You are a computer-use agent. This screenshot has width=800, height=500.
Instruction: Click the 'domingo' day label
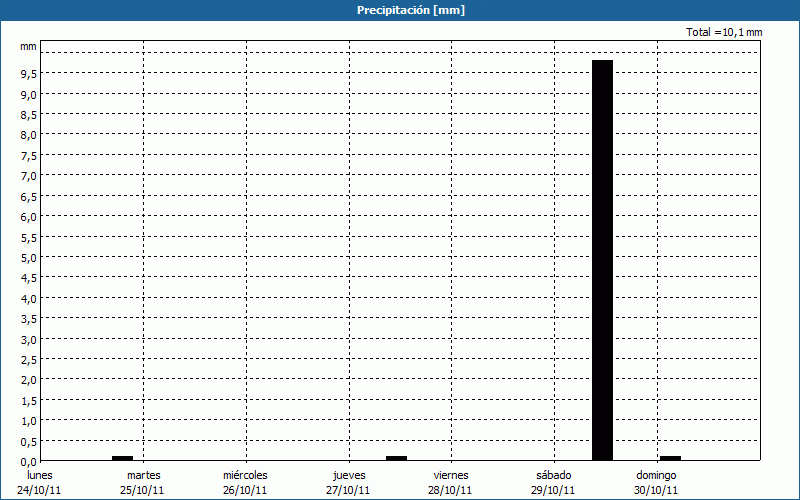pyautogui.click(x=656, y=475)
